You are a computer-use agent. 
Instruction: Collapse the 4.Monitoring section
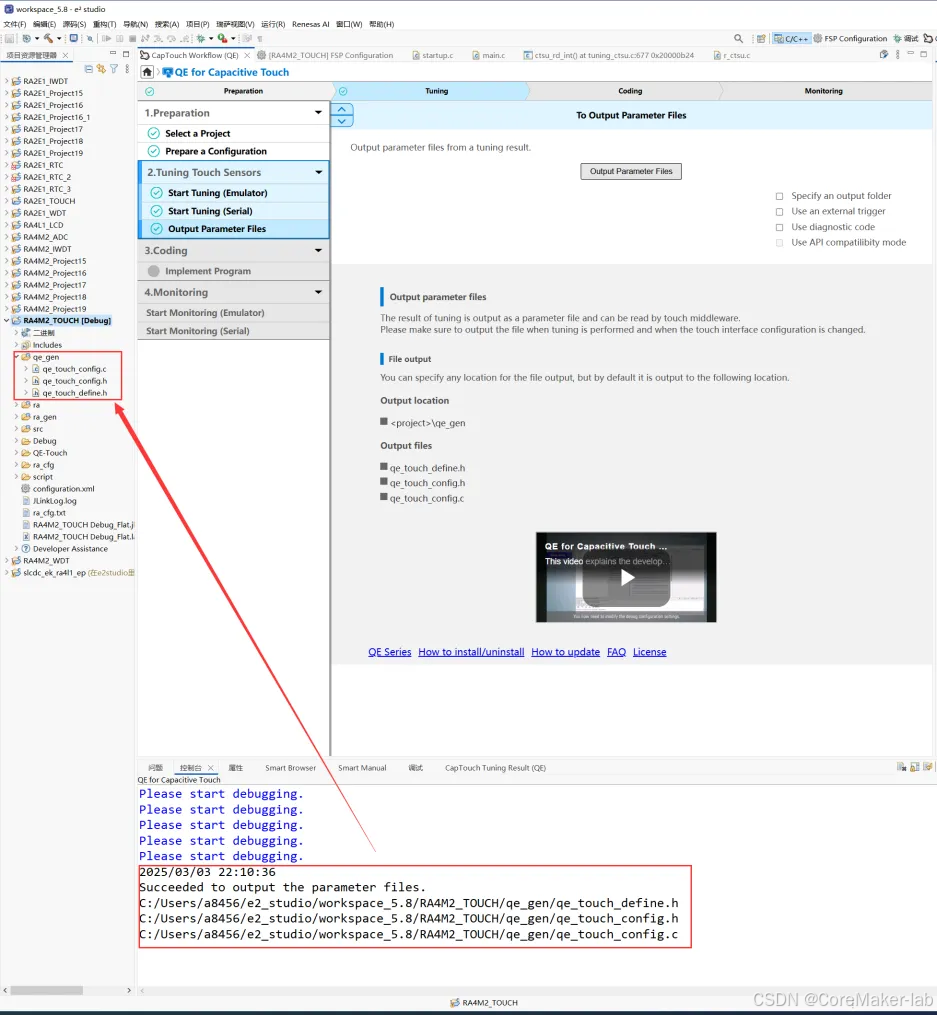pos(318,292)
